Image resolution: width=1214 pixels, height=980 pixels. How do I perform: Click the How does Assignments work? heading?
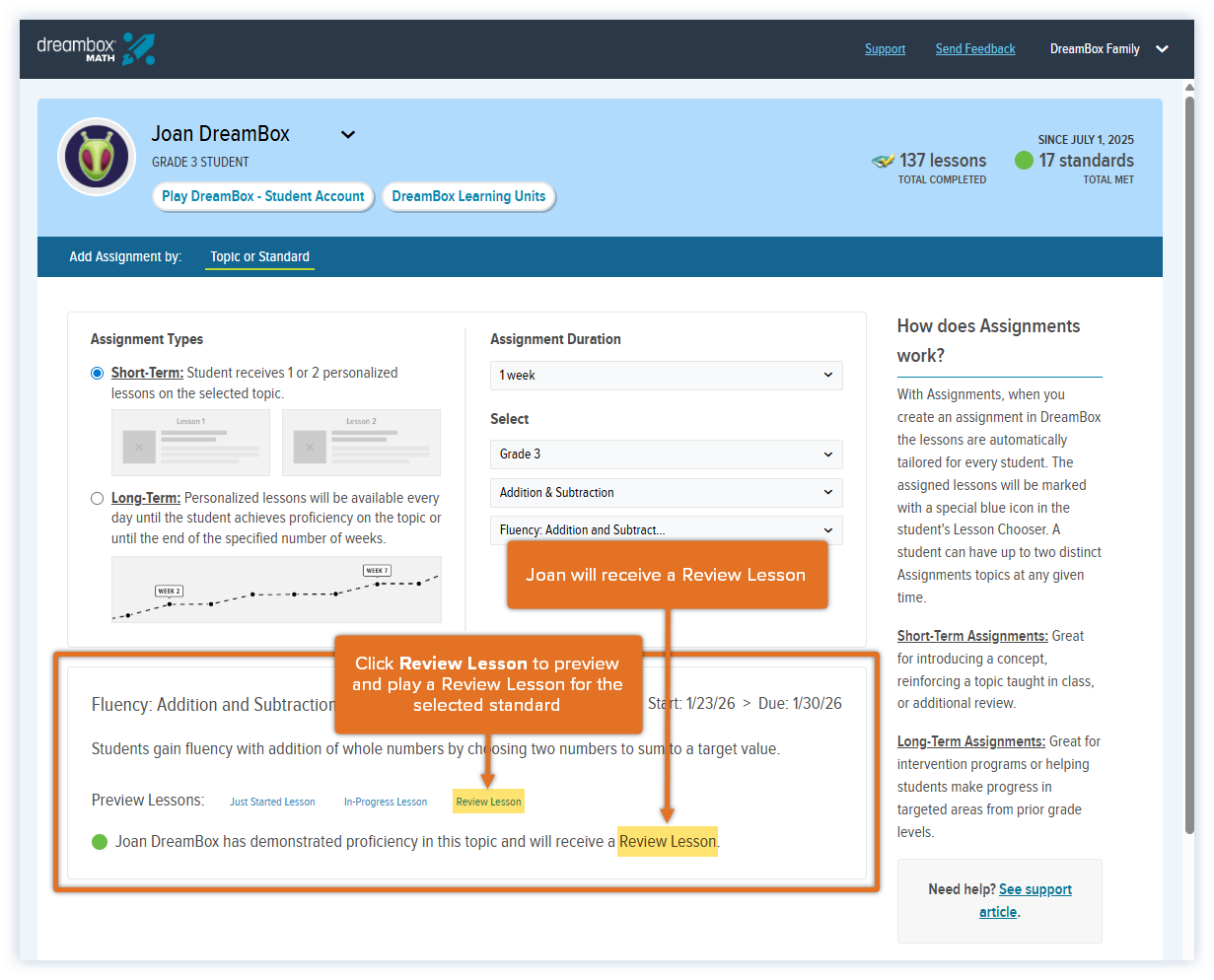(x=988, y=340)
